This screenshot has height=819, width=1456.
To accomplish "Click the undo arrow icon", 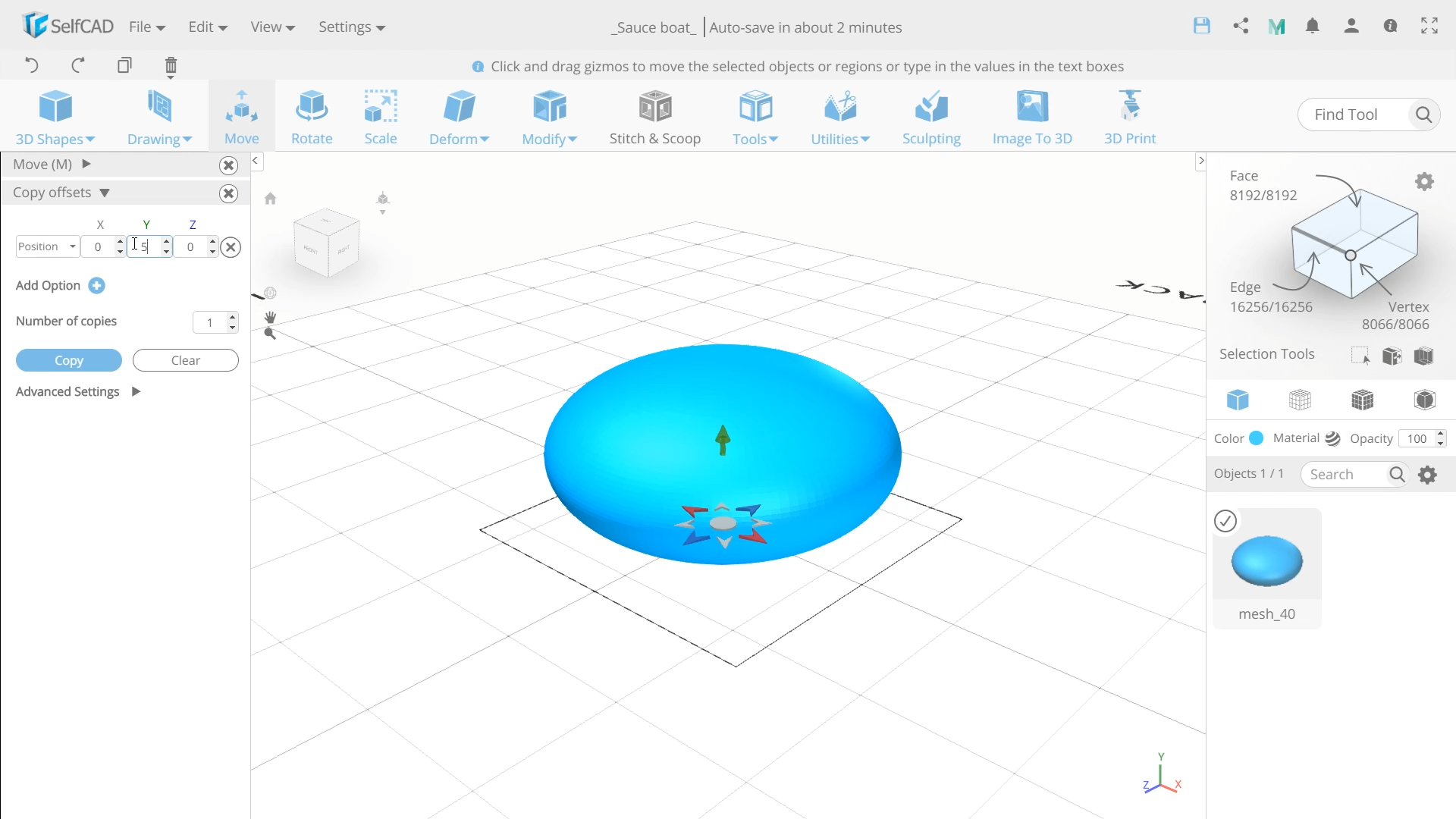I will pos(32,65).
